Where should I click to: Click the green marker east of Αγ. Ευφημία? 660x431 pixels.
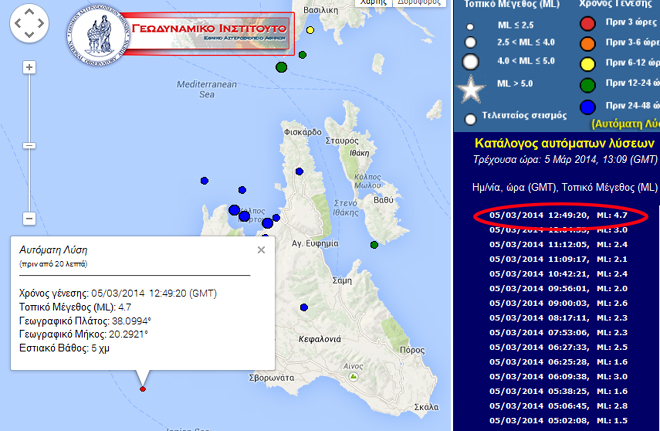click(x=373, y=244)
